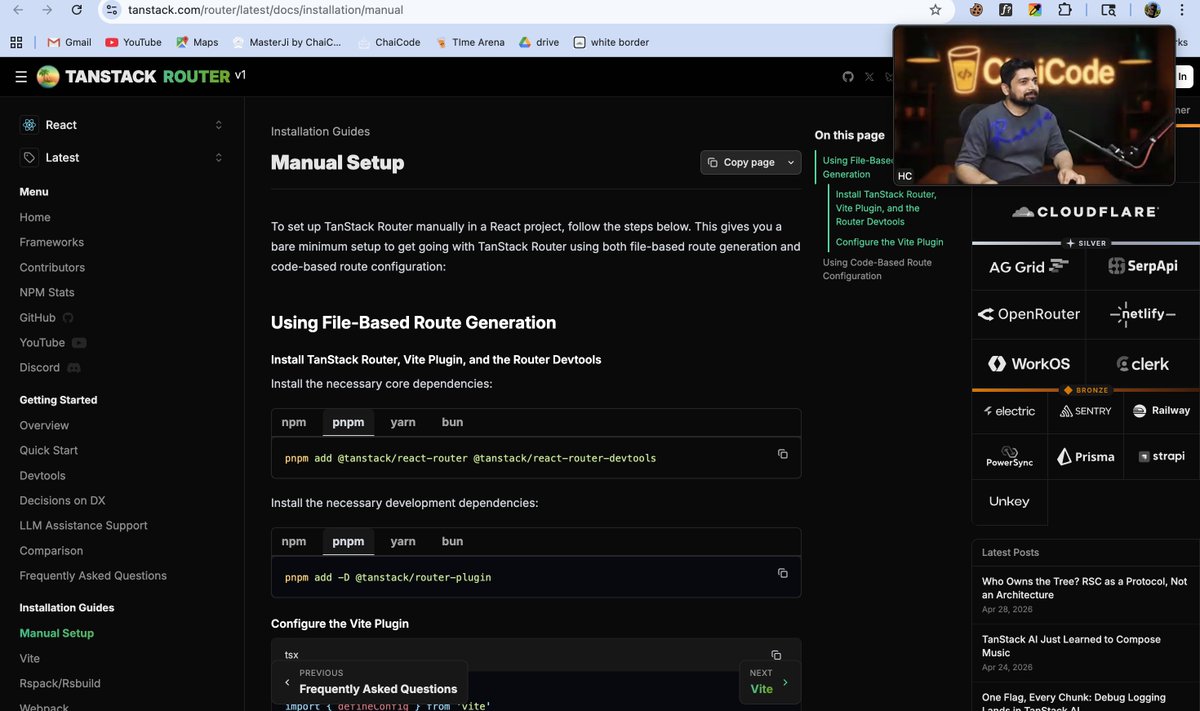
Task: Open the Gmail bookmark
Action: click(x=69, y=42)
